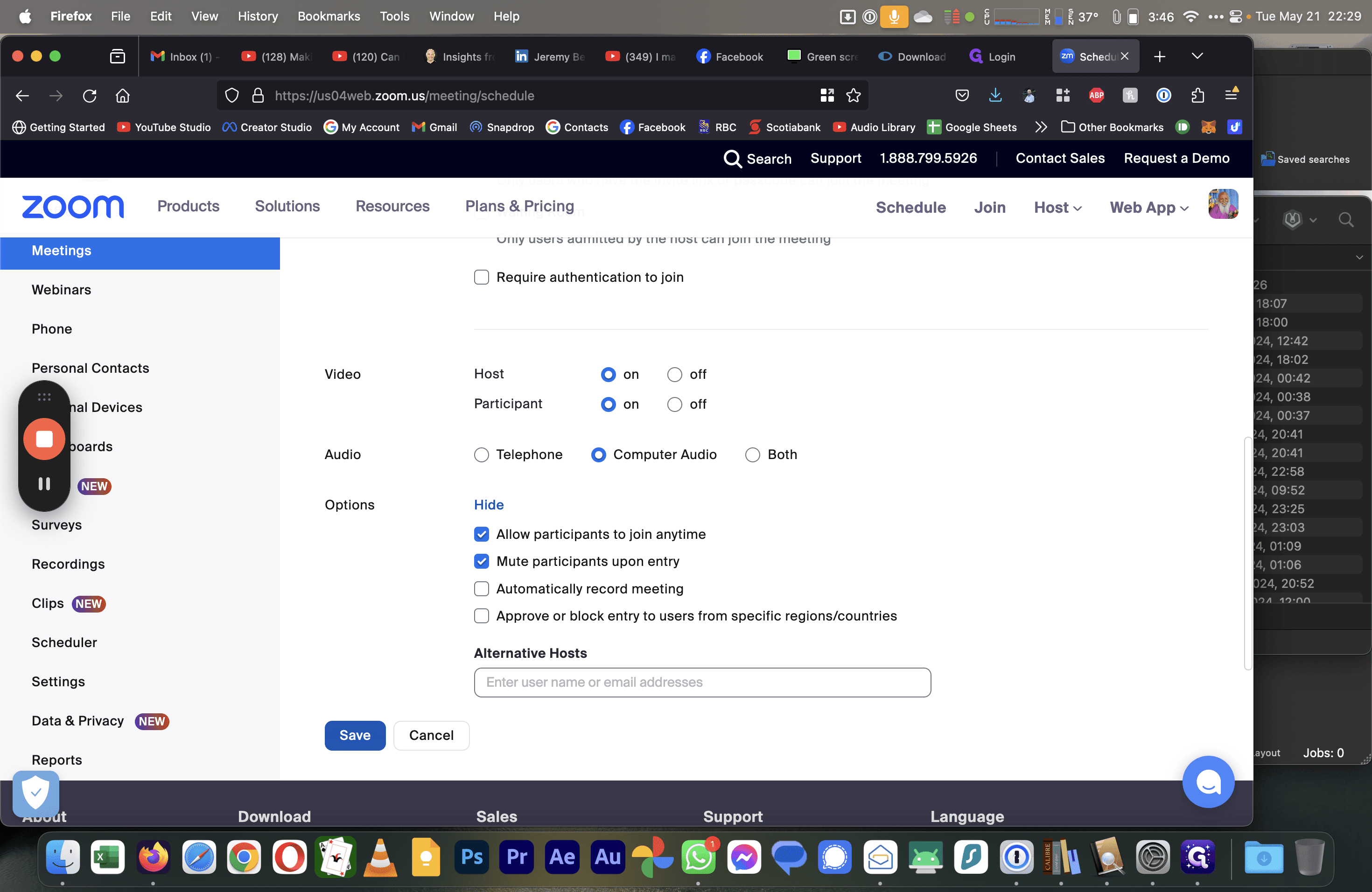Viewport: 1372px width, 892px height.
Task: Open WhatsApp in the Dock
Action: [x=699, y=857]
